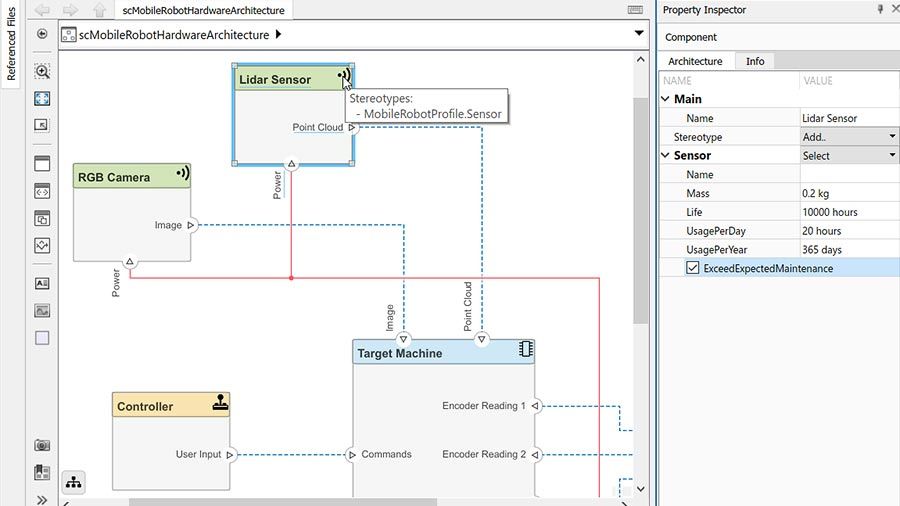Click the Lidar Sensor stereotype icon
Image resolution: width=900 pixels, height=506 pixels.
tap(342, 76)
